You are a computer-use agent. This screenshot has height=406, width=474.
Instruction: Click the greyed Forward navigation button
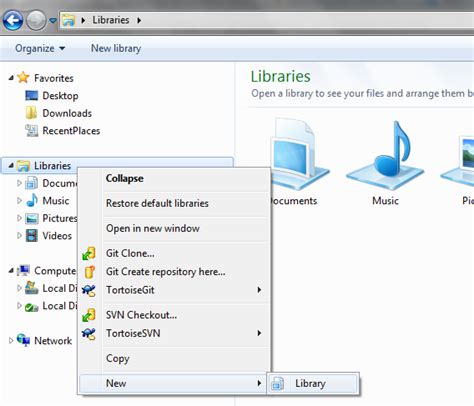point(36,20)
